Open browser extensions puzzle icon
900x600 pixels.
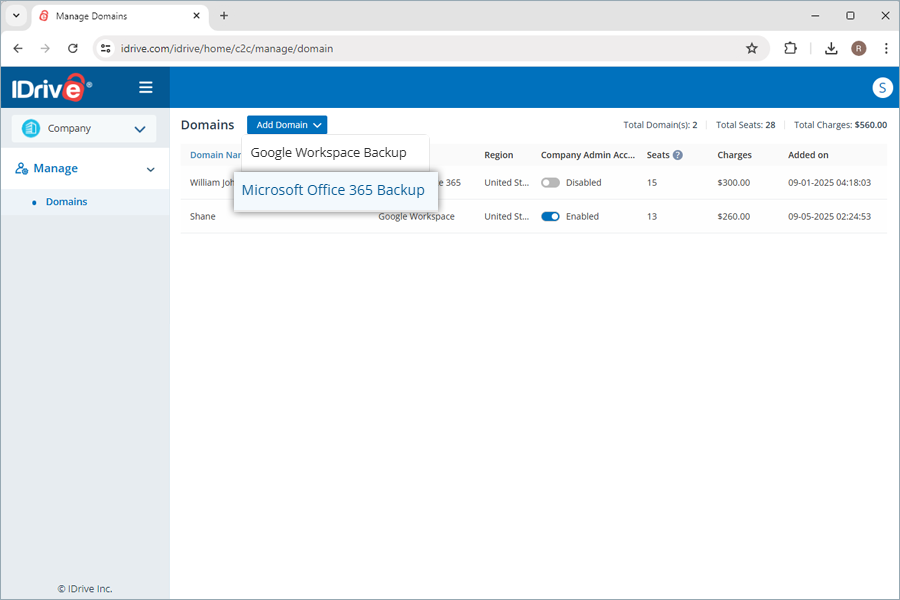(790, 48)
